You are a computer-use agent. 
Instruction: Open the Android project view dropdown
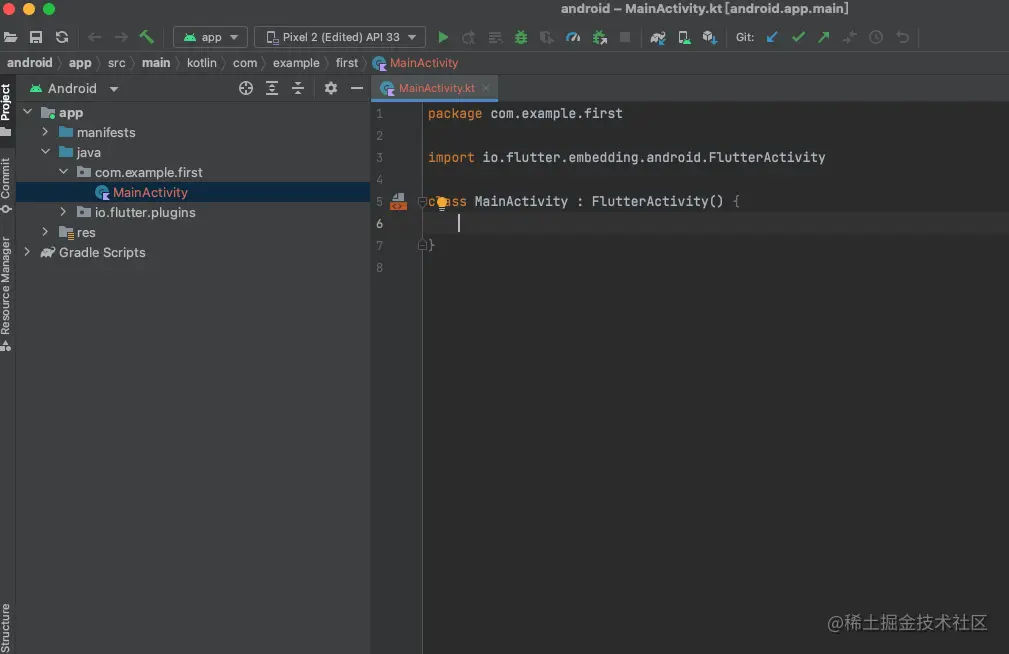tap(74, 88)
